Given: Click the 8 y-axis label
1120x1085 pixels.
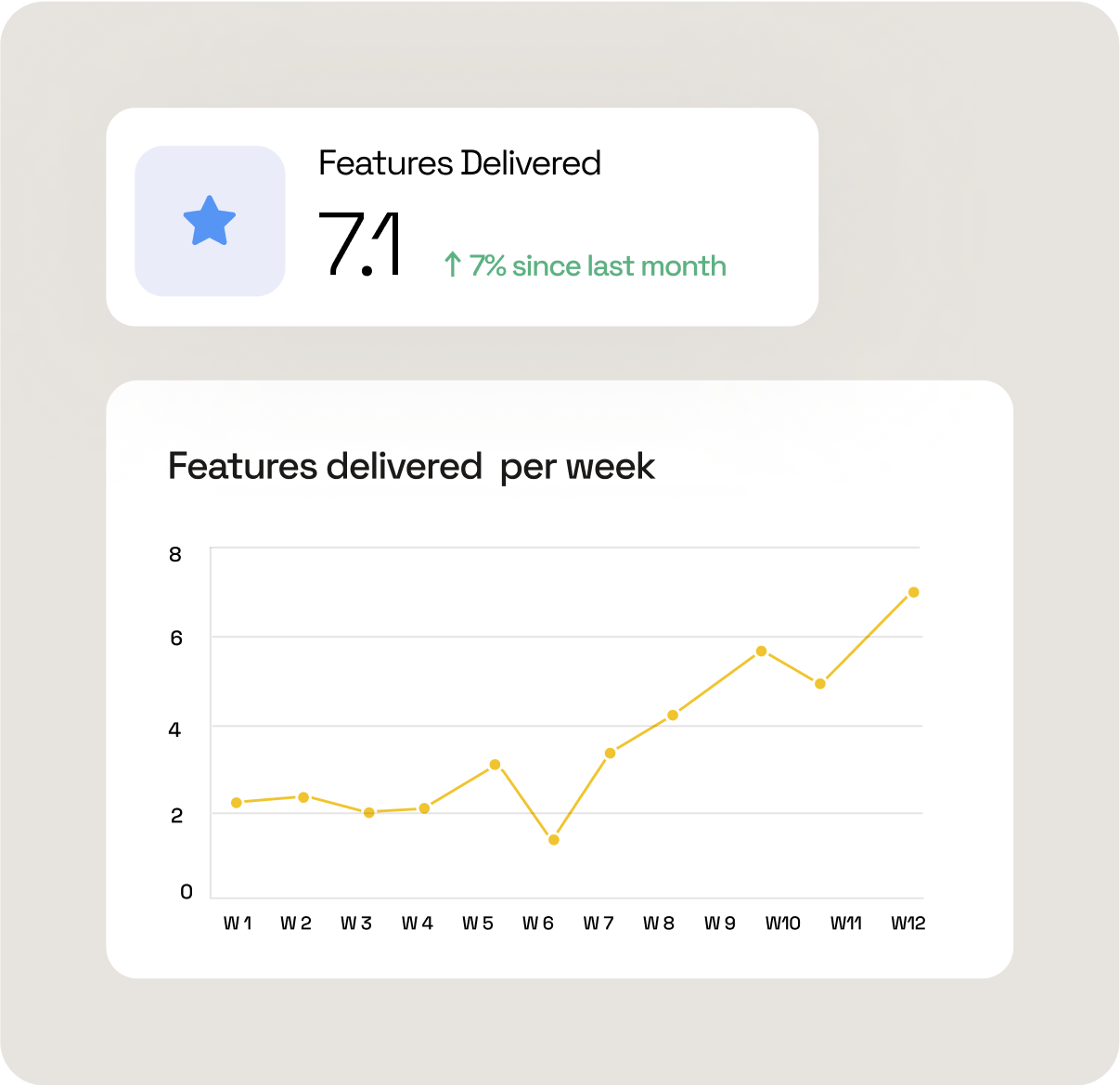Looking at the screenshot, I should point(175,555).
